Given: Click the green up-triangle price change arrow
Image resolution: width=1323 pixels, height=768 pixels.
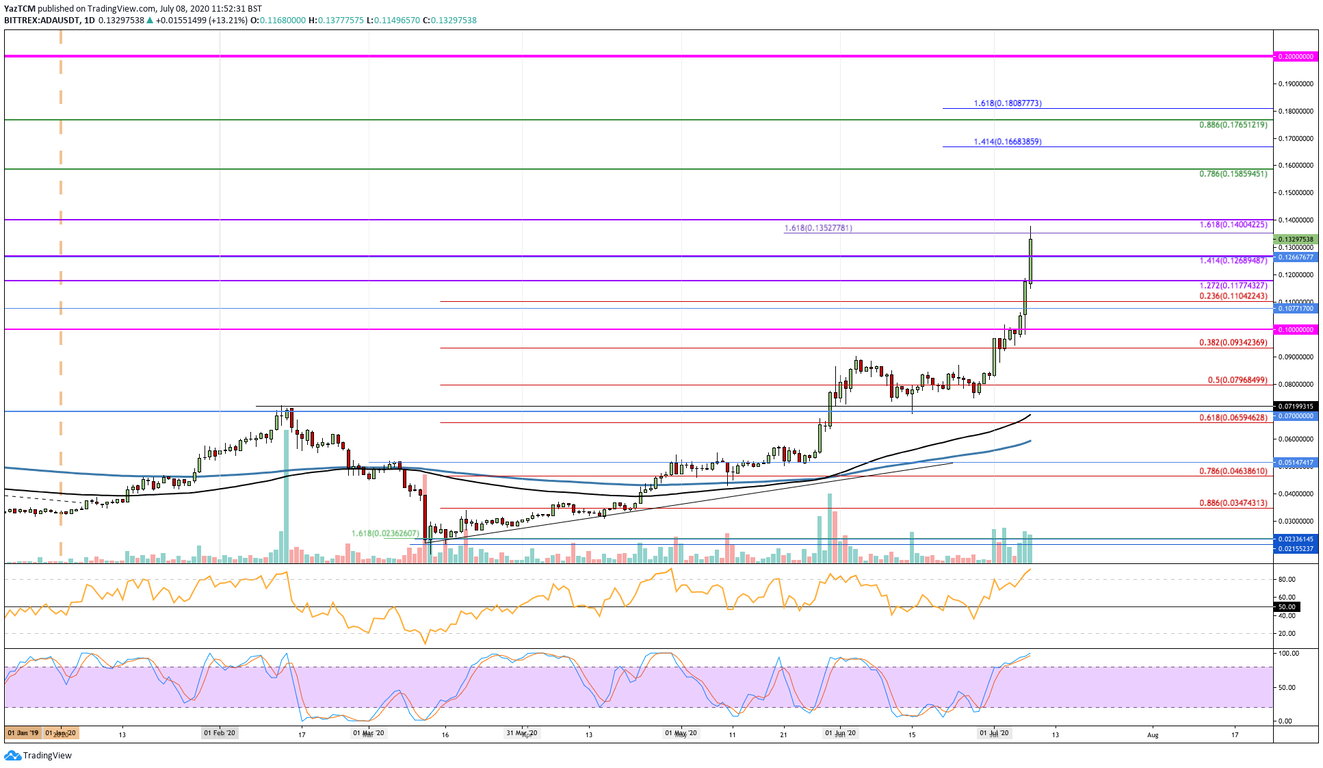Looking at the screenshot, I should click(148, 19).
